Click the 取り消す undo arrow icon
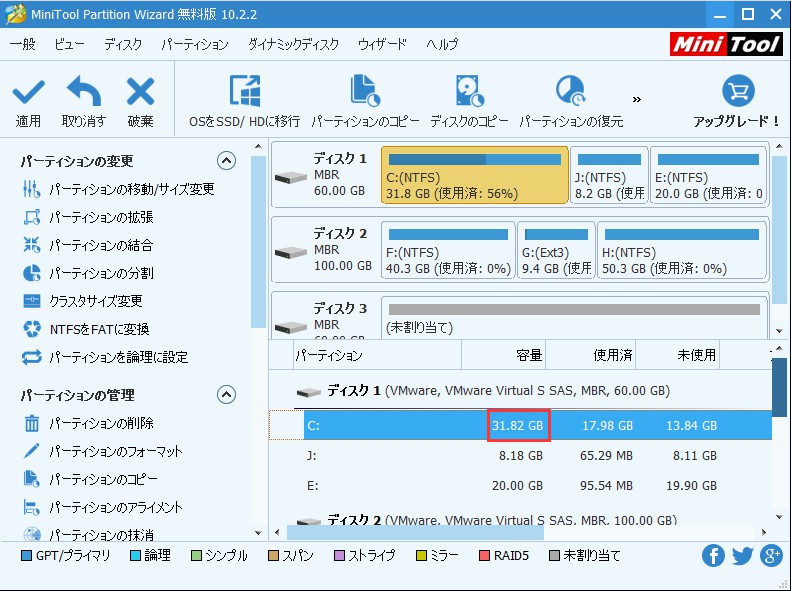This screenshot has width=791, height=591. click(83, 91)
